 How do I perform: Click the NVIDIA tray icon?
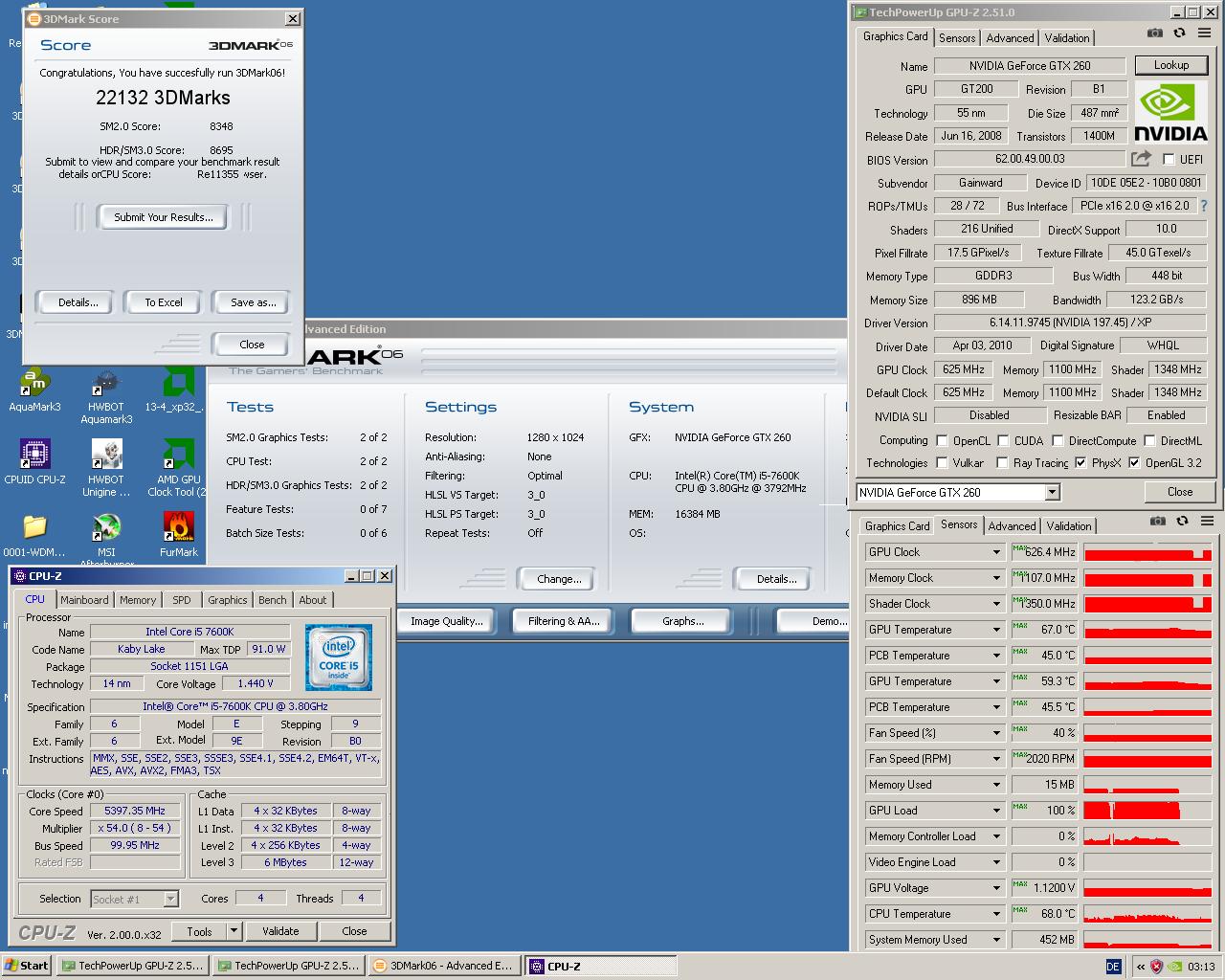[x=1174, y=967]
